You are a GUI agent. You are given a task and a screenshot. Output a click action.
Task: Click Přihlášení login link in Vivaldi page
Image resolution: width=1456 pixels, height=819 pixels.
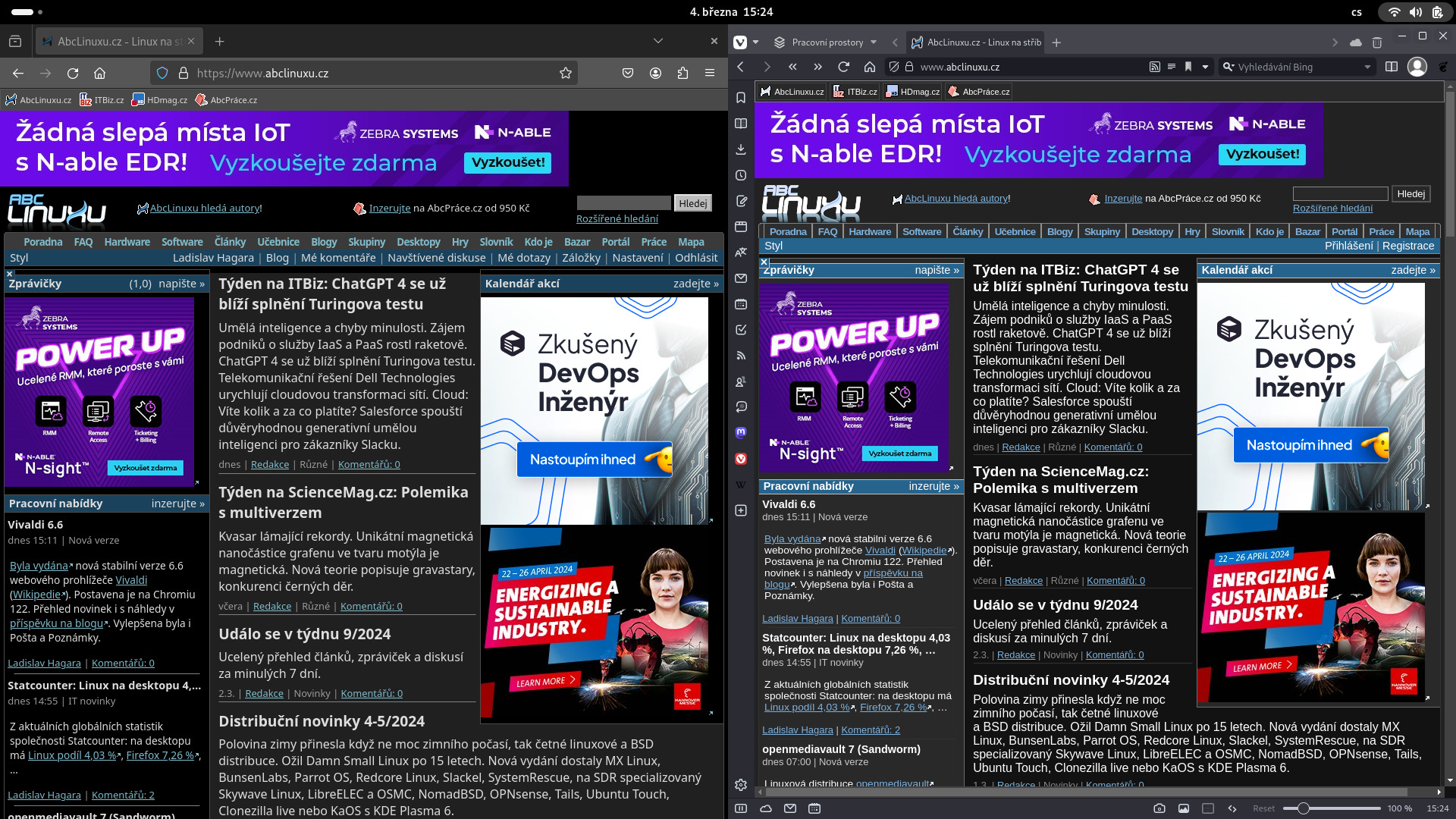coord(1348,246)
